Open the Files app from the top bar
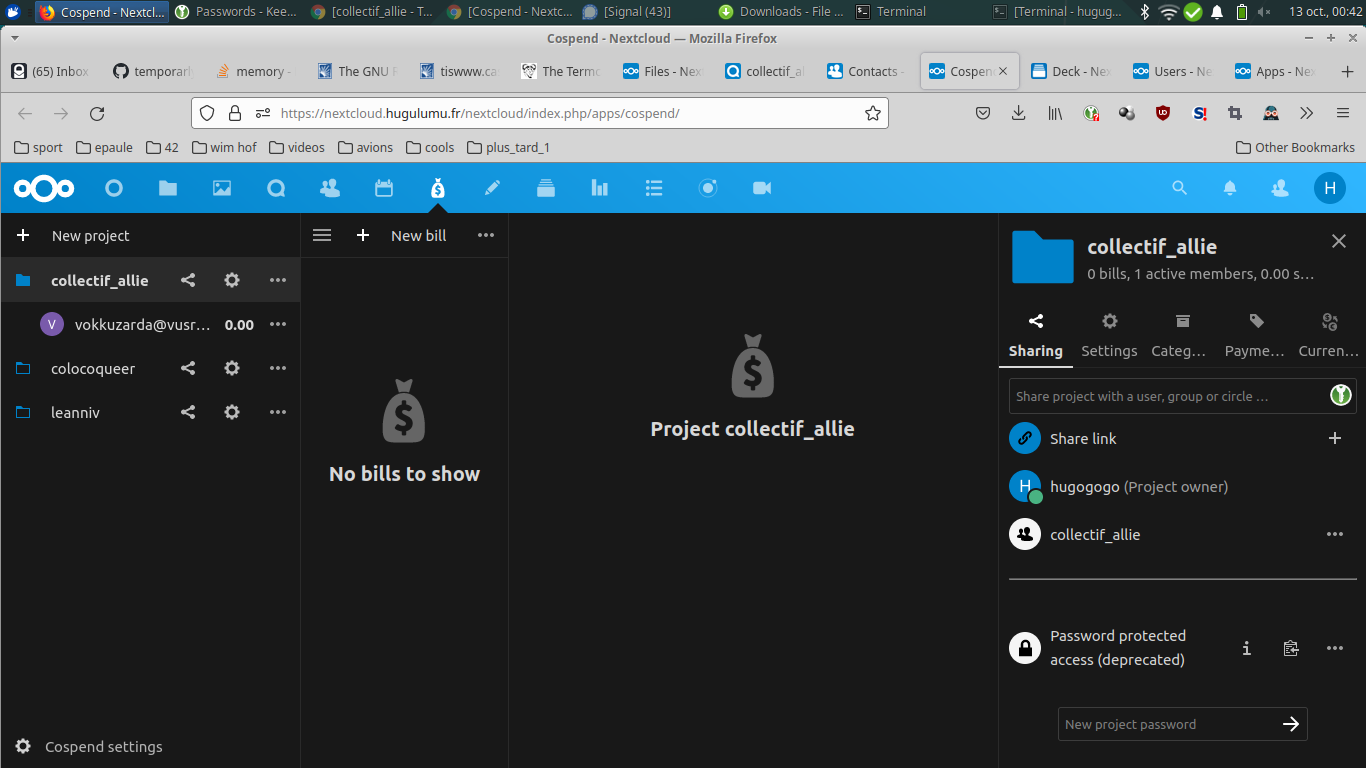1366x768 pixels. pyautogui.click(x=167, y=188)
